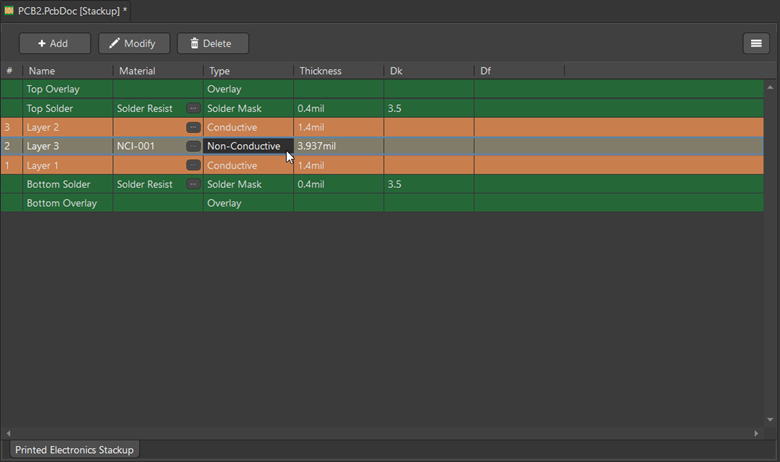Open the Non-Conductive type dropdown for Layer 3
Image resolution: width=780 pixels, height=462 pixels.
(247, 146)
